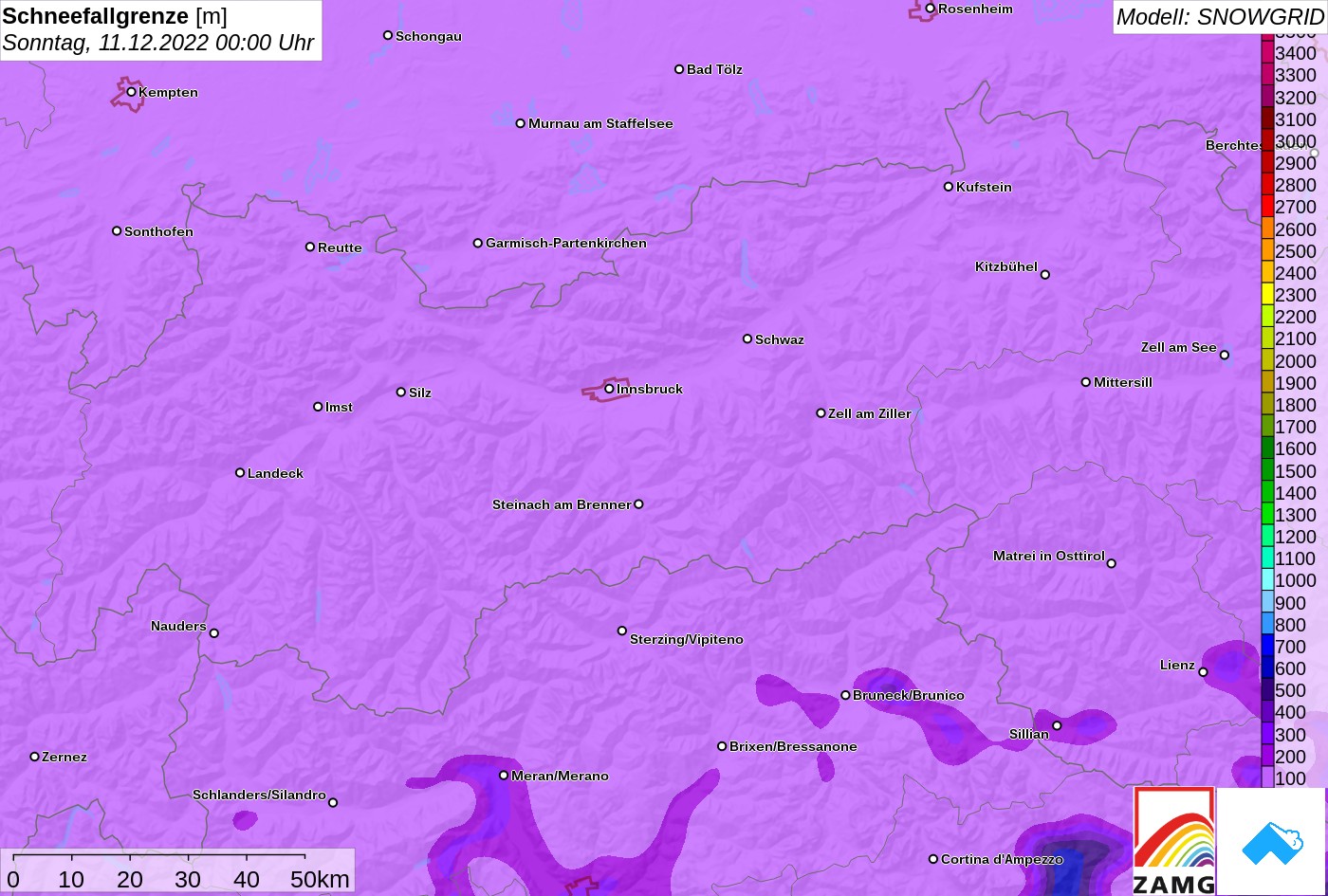Click the Zell am Ziller marker dot
The height and width of the screenshot is (896, 1328).
(x=821, y=413)
